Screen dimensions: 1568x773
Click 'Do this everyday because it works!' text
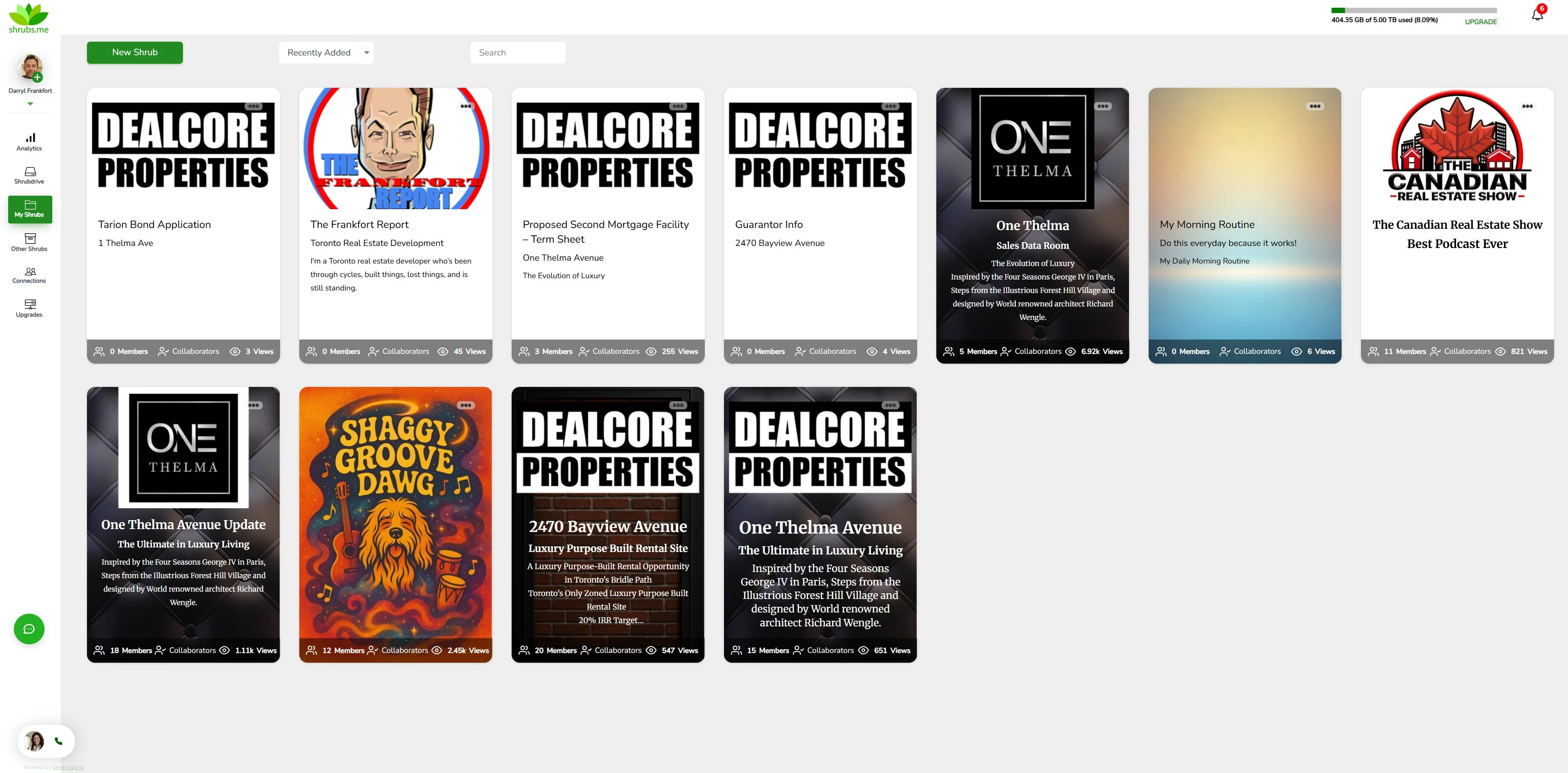point(1228,242)
